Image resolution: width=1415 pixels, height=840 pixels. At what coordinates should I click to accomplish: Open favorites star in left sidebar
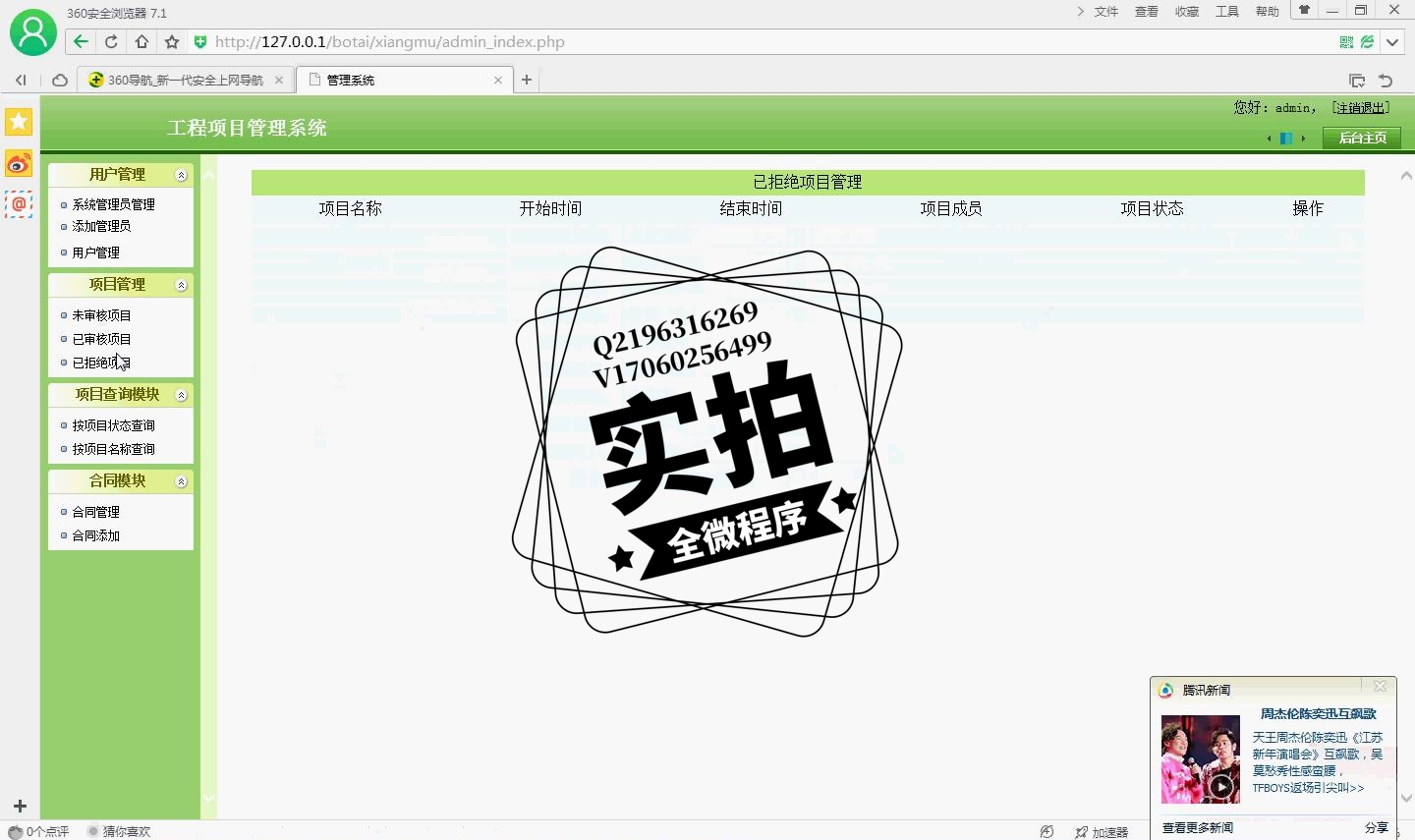pyautogui.click(x=19, y=121)
